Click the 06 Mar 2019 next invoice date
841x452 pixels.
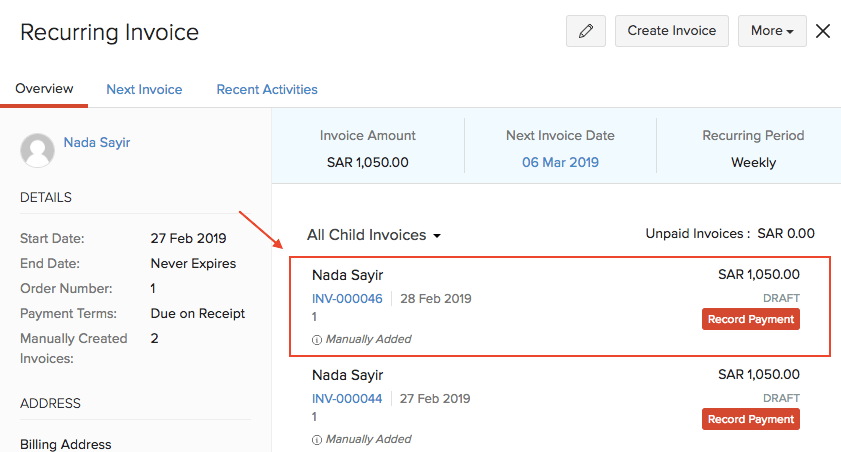tap(560, 162)
